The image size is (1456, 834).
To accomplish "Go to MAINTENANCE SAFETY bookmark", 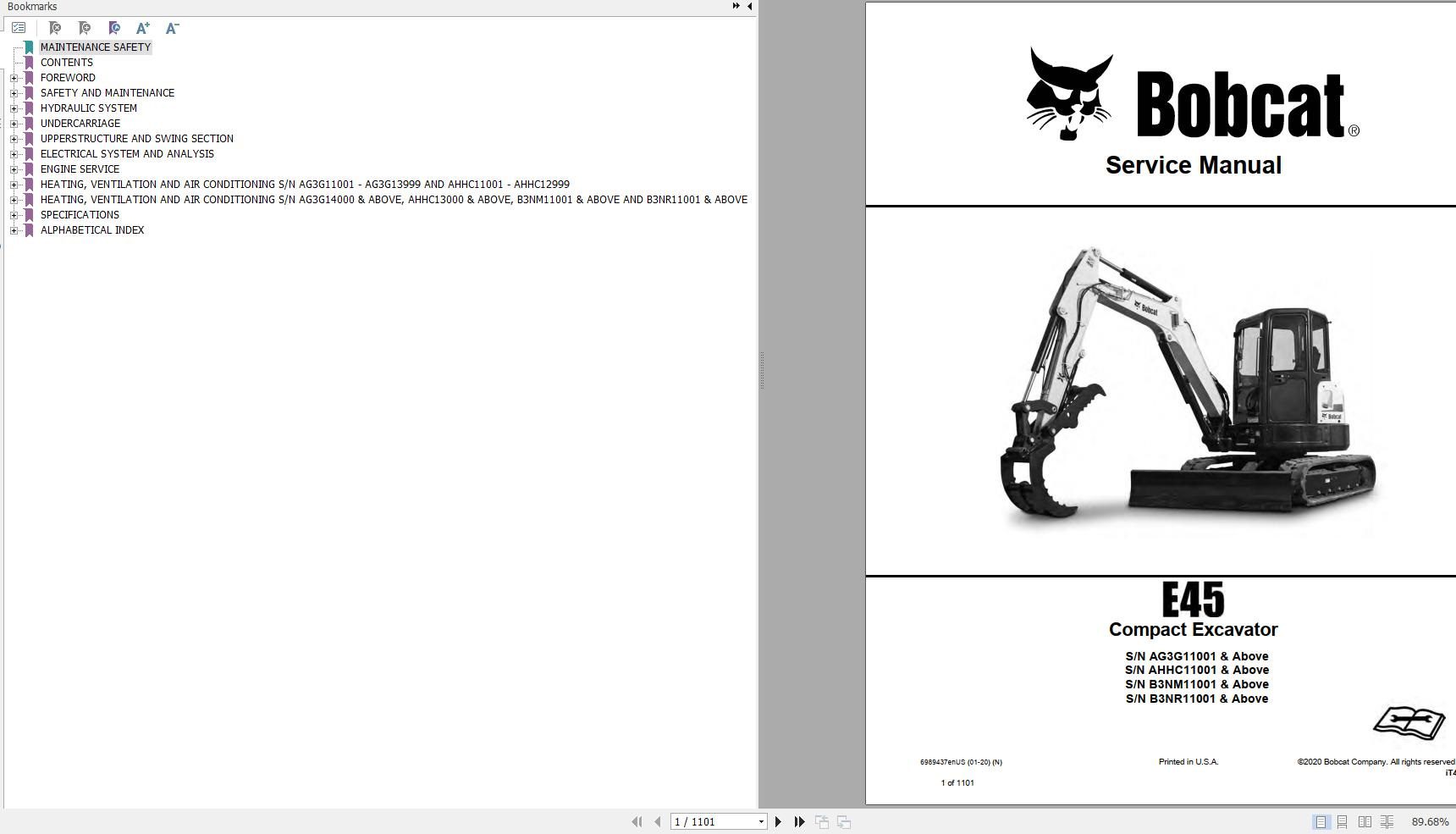I will click(96, 47).
